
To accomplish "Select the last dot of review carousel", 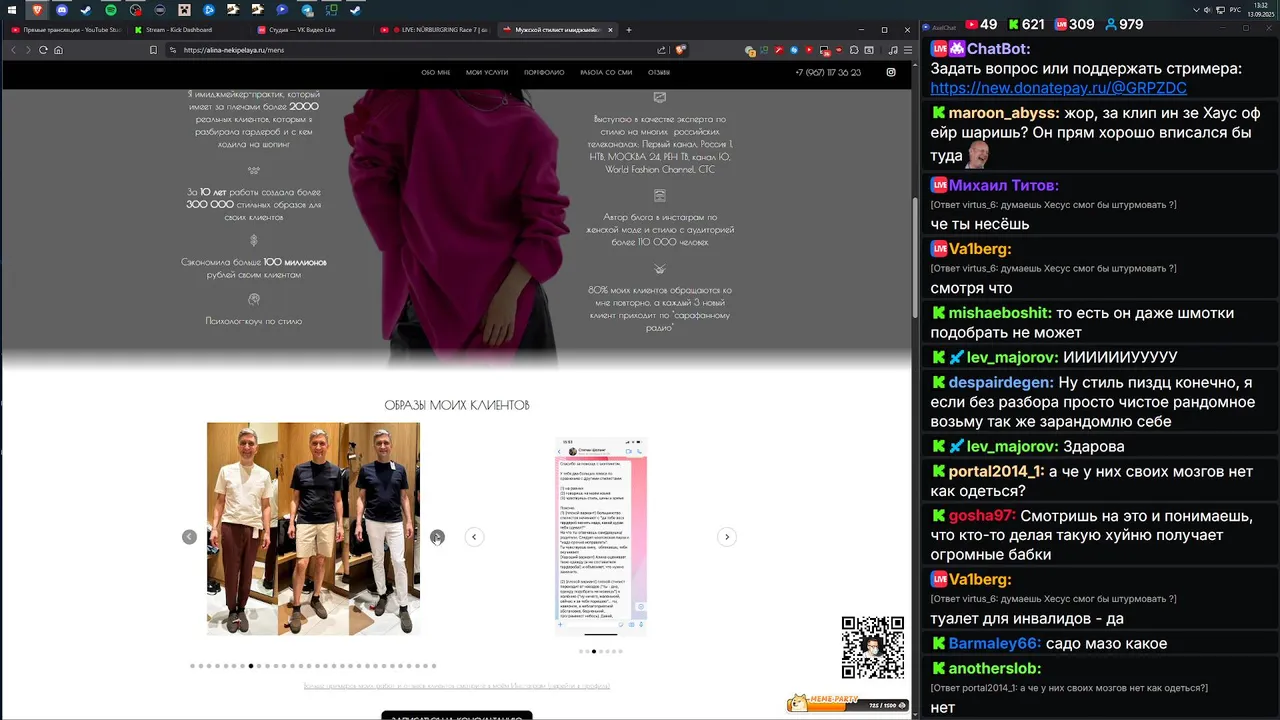I will [x=620, y=651].
